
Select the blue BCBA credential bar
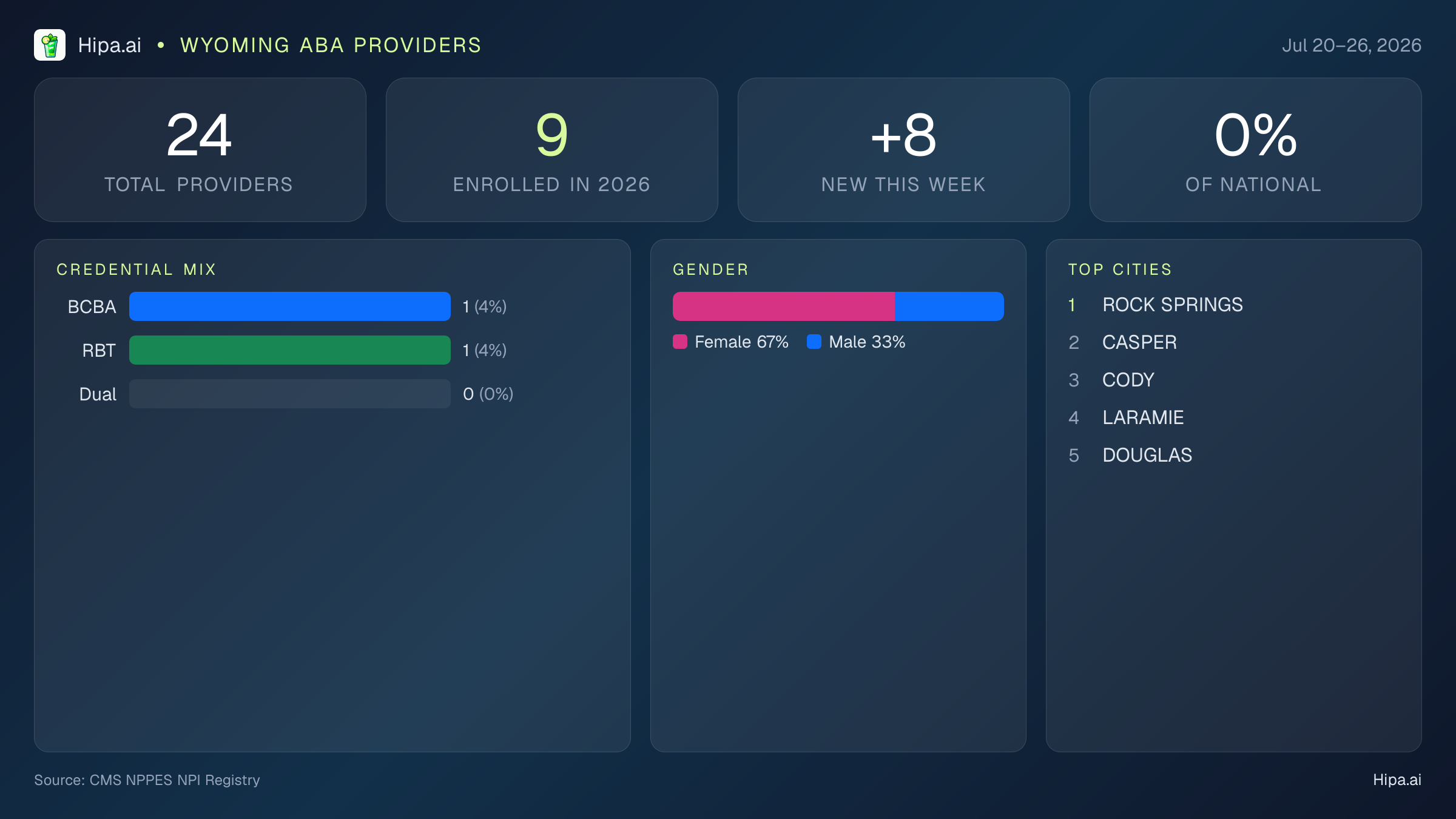tap(290, 306)
